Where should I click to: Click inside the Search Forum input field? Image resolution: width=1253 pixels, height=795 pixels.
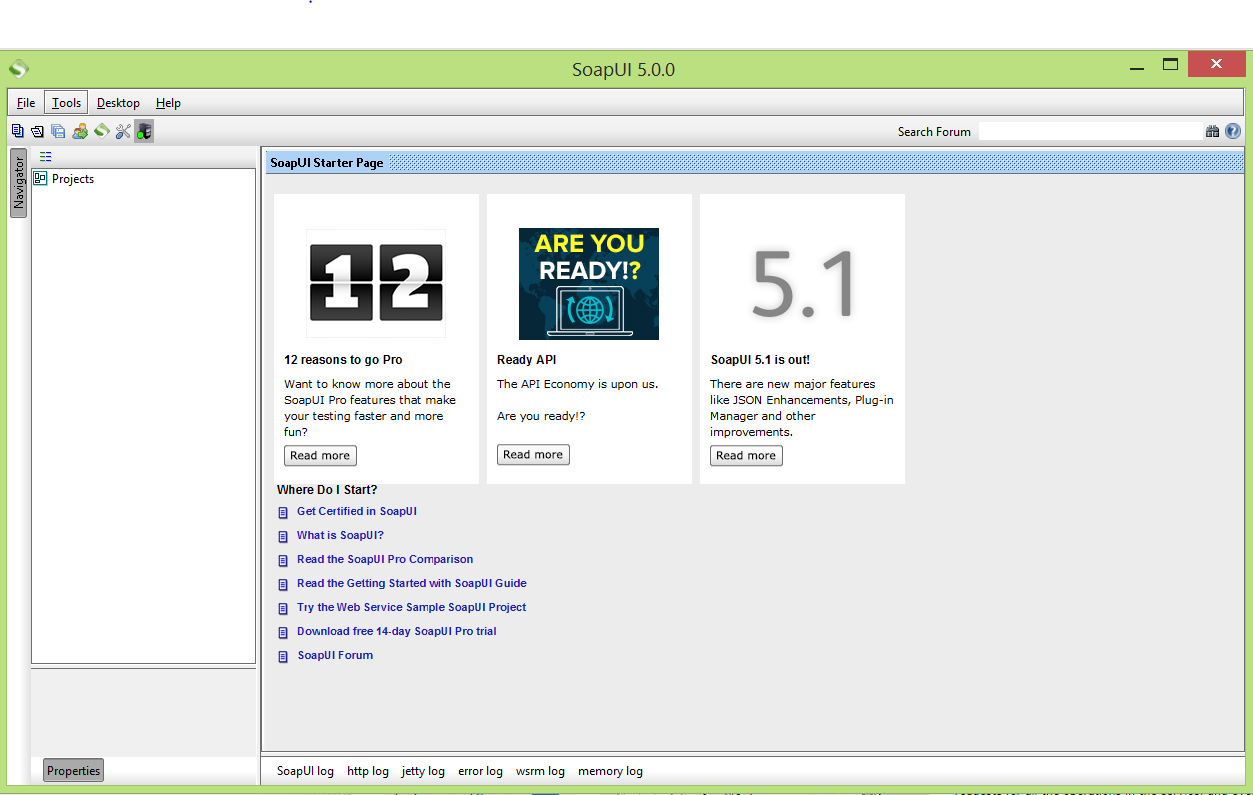[x=1090, y=130]
